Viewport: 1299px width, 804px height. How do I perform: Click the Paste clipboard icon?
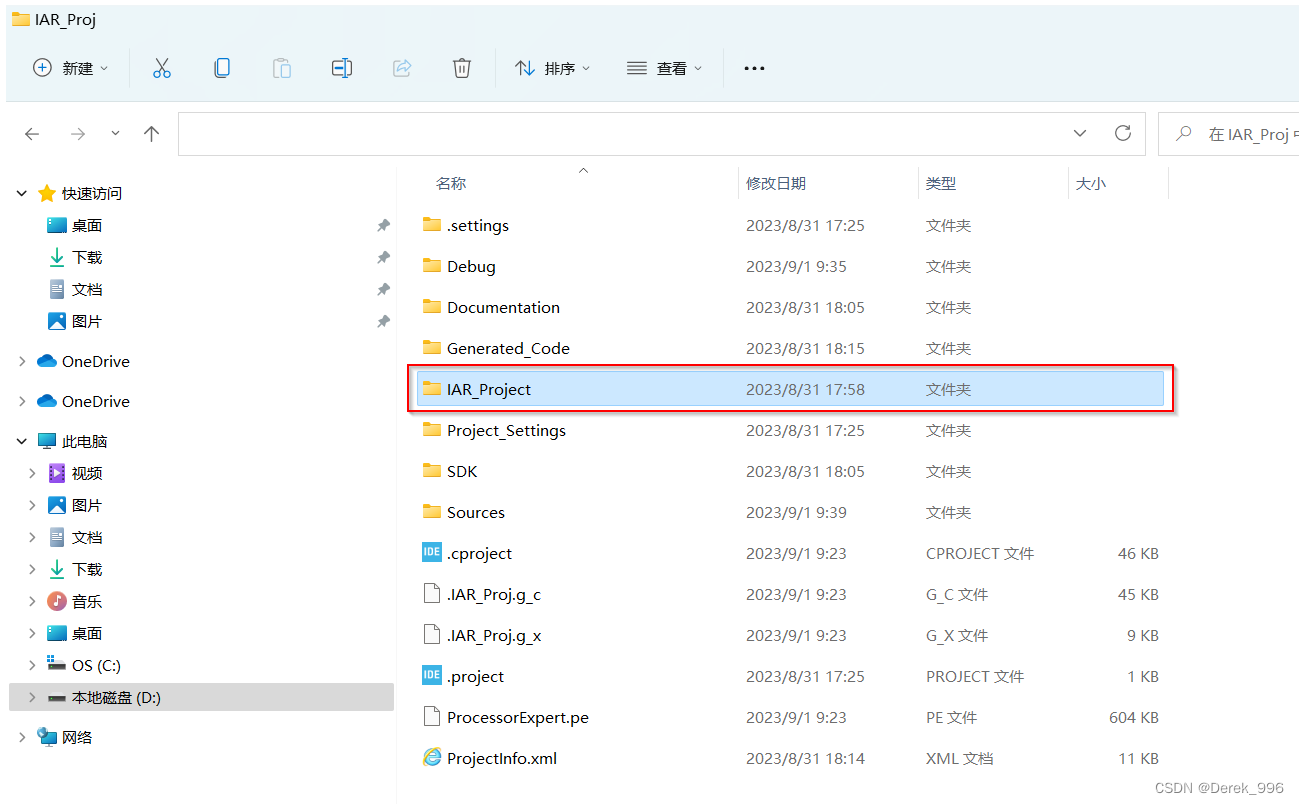282,68
